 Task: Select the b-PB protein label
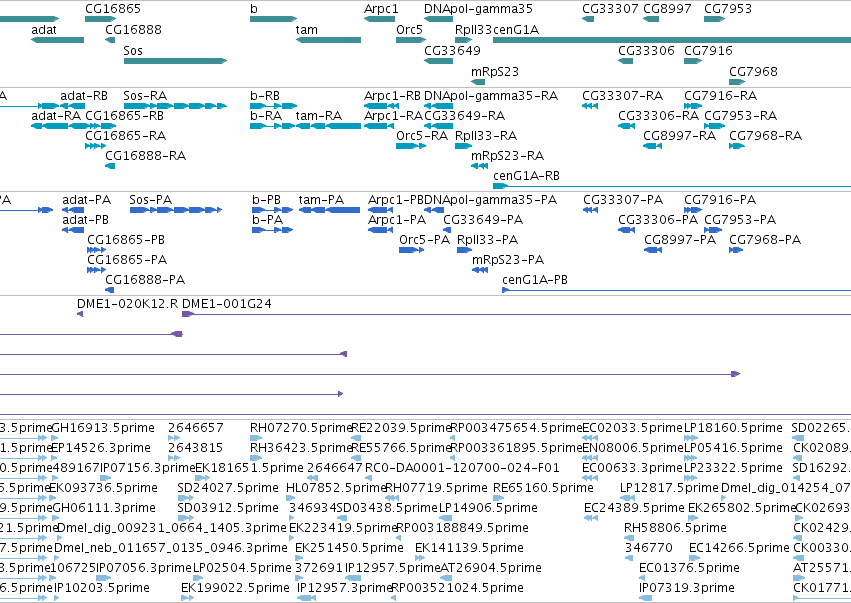tap(266, 200)
